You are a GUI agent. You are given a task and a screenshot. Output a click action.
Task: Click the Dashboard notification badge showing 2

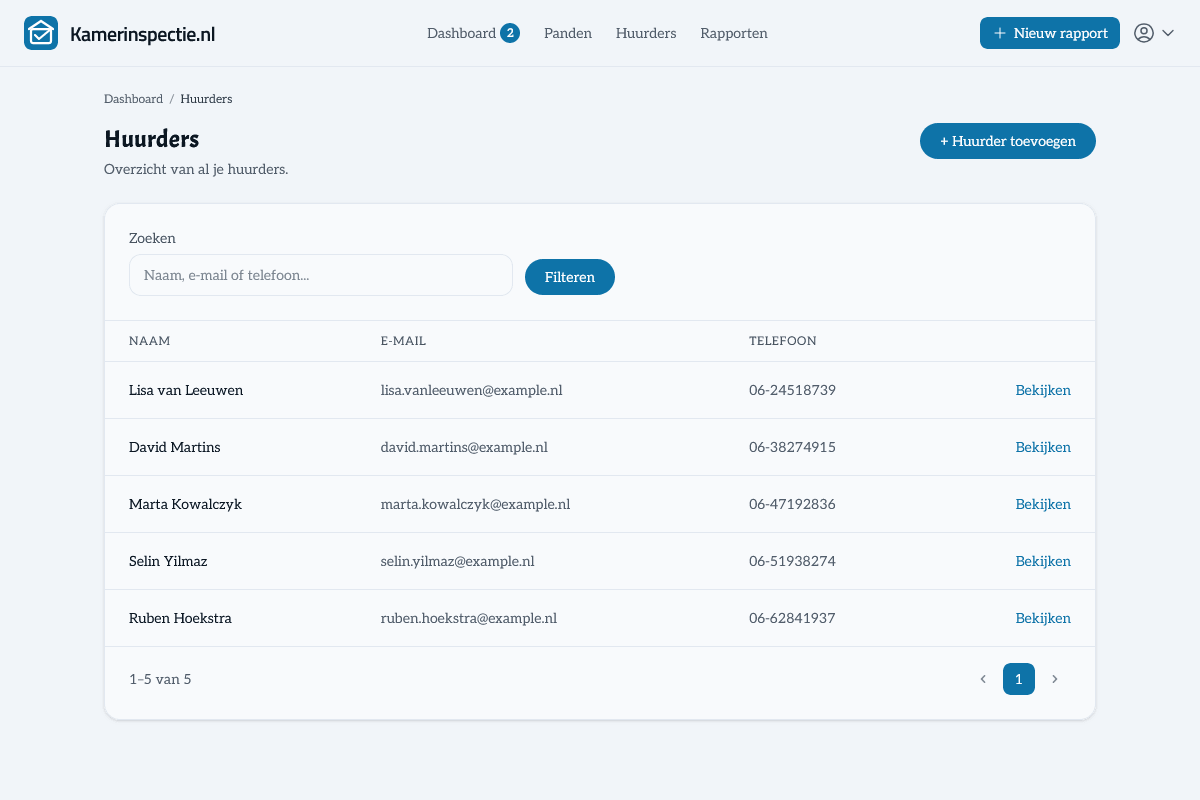[x=510, y=33]
